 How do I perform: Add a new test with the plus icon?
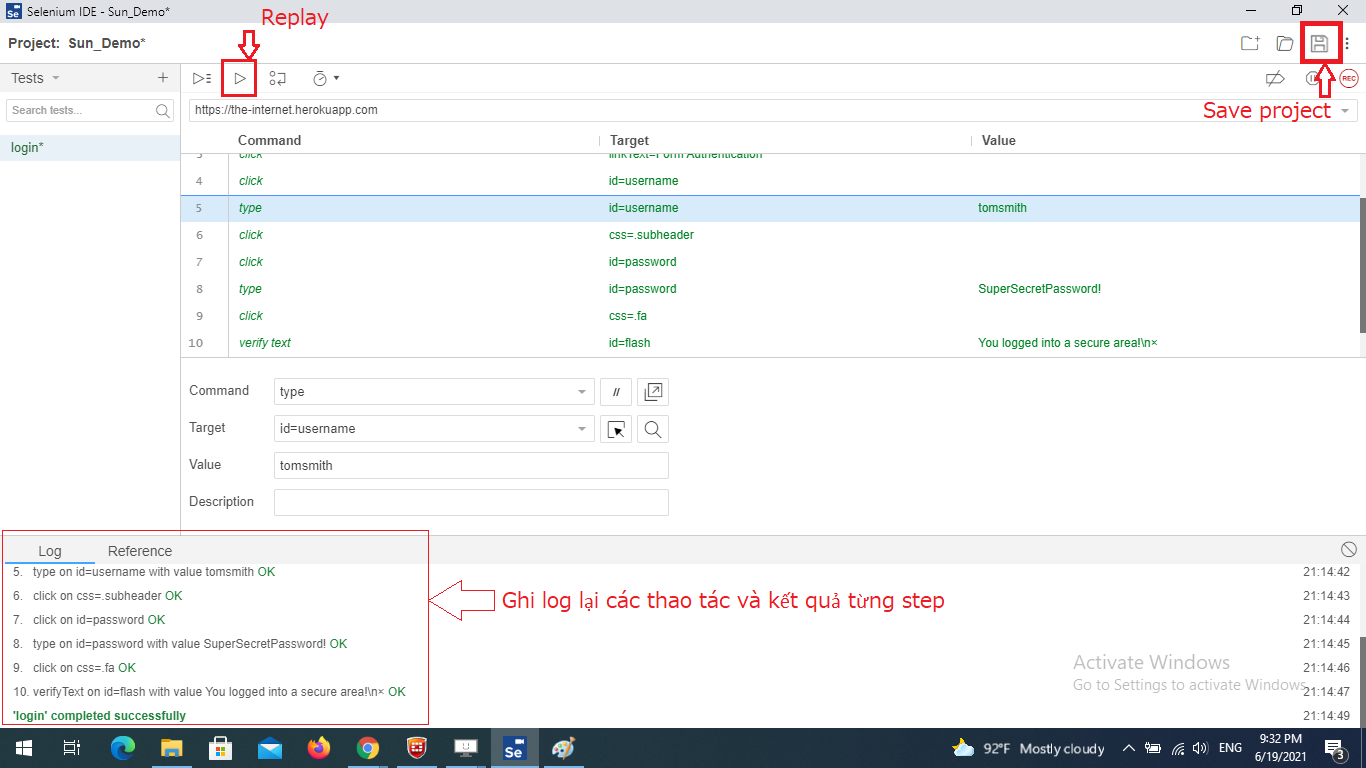[163, 78]
